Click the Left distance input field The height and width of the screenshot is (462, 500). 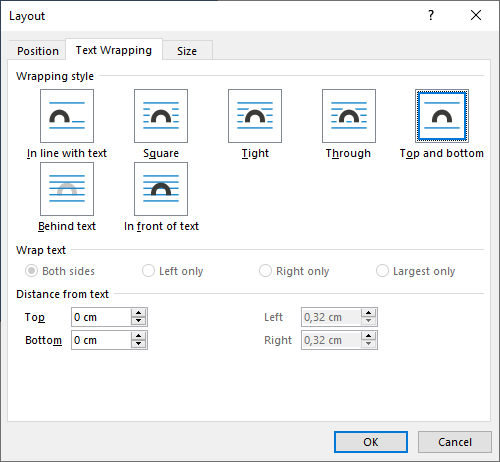click(x=331, y=317)
